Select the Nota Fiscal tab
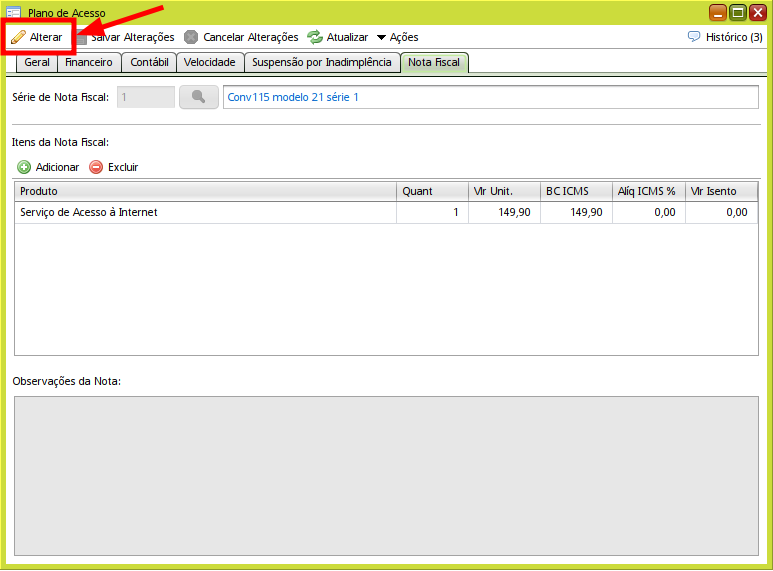Image resolution: width=773 pixels, height=571 pixels. click(434, 62)
